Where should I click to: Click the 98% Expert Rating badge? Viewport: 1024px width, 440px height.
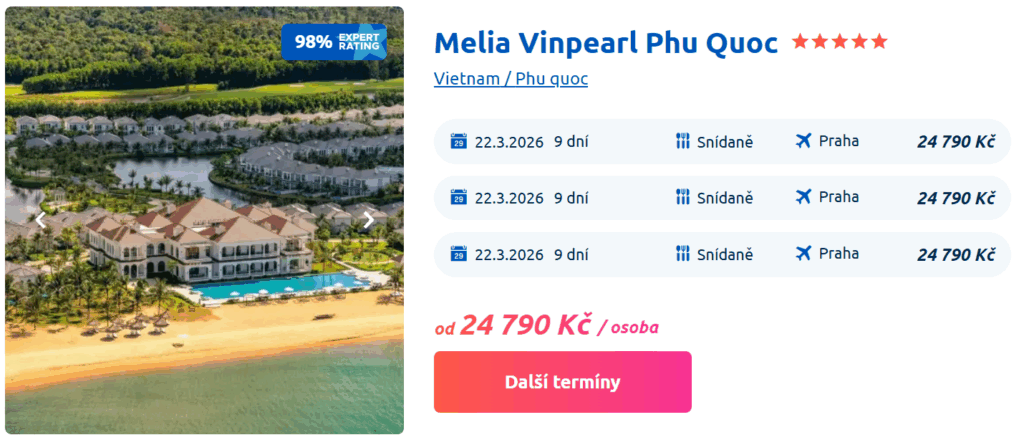pyautogui.click(x=334, y=42)
